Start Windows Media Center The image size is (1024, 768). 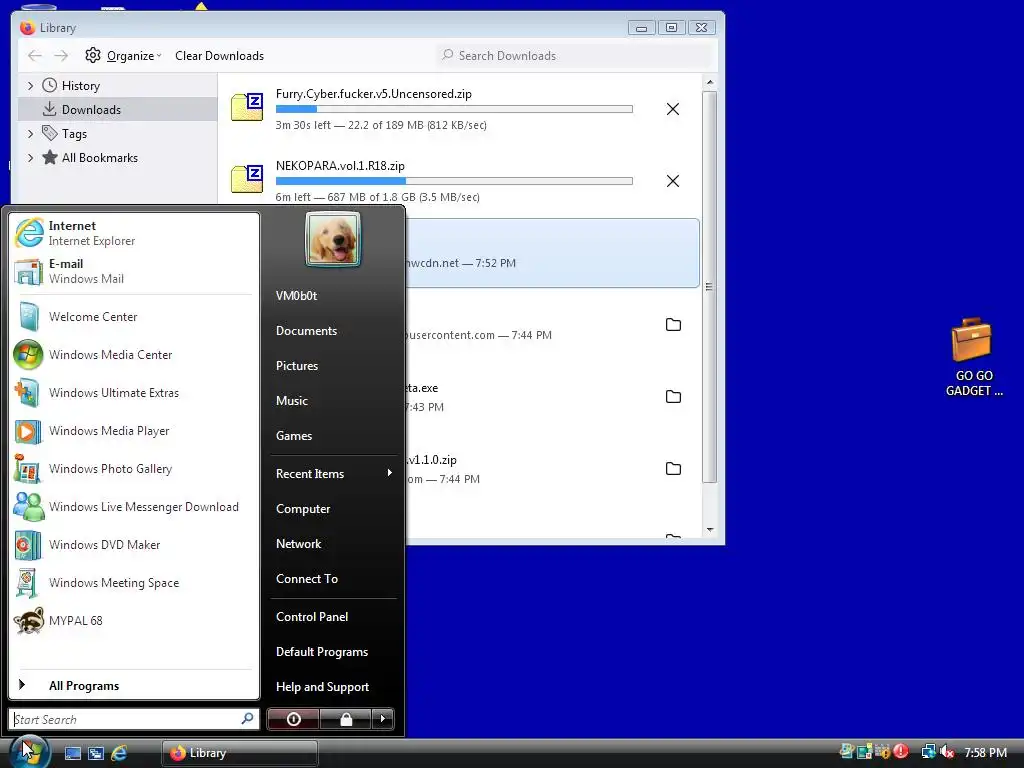point(134,355)
